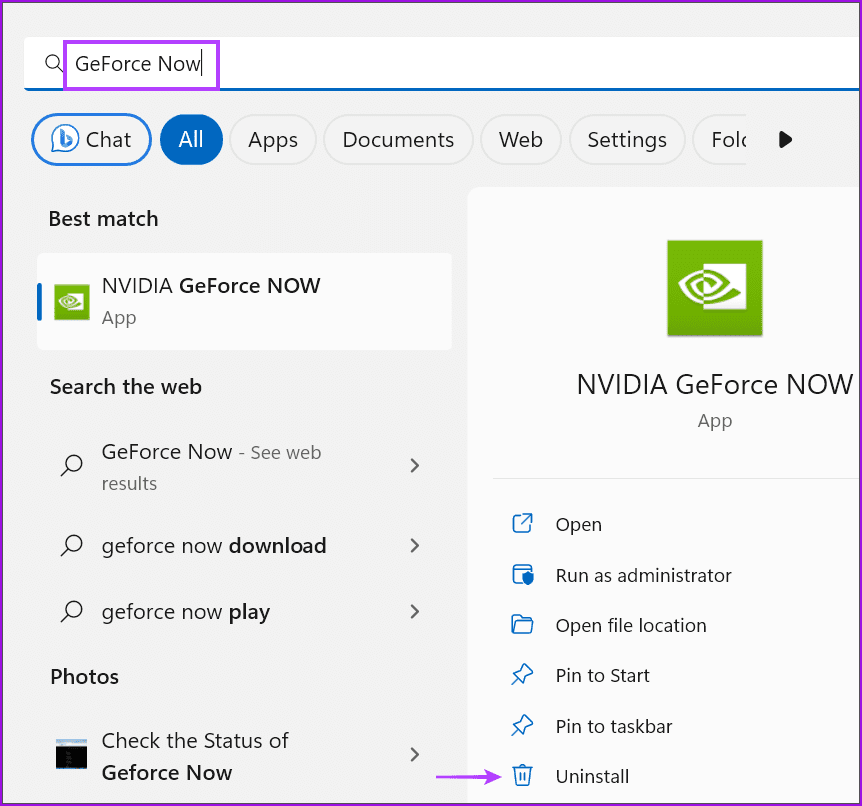
Task: Select the All filter tab
Action: point(191,140)
